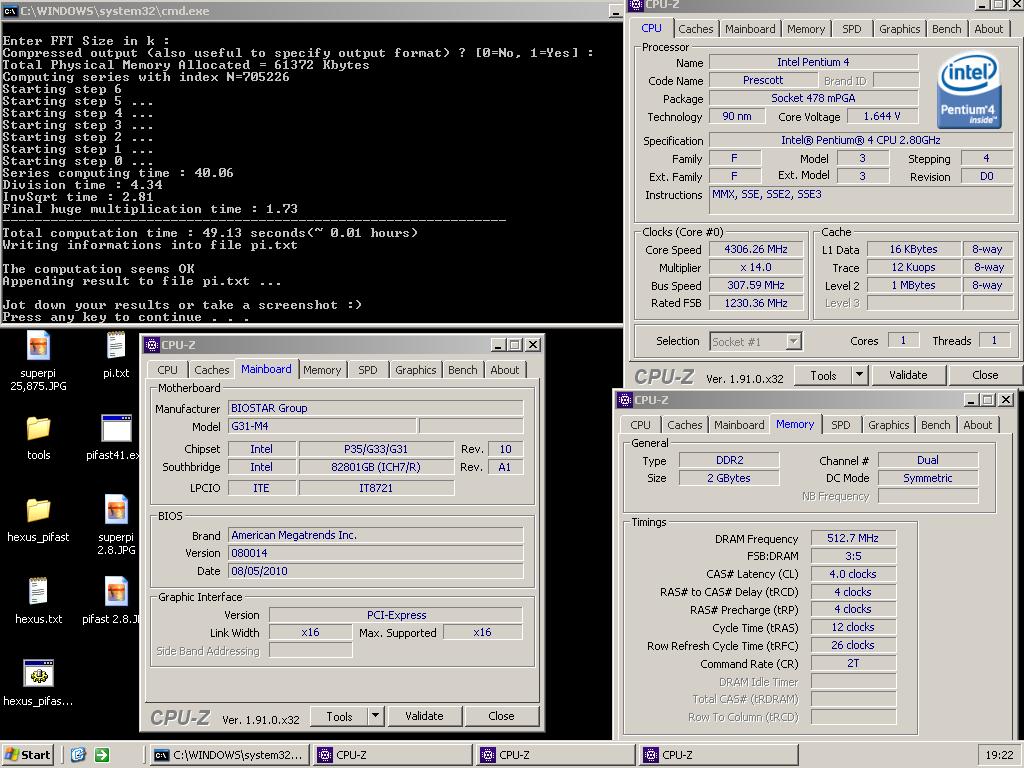This screenshot has height=768, width=1024.
Task: Click the Core Voltage 1.644 V value
Action: (x=882, y=116)
